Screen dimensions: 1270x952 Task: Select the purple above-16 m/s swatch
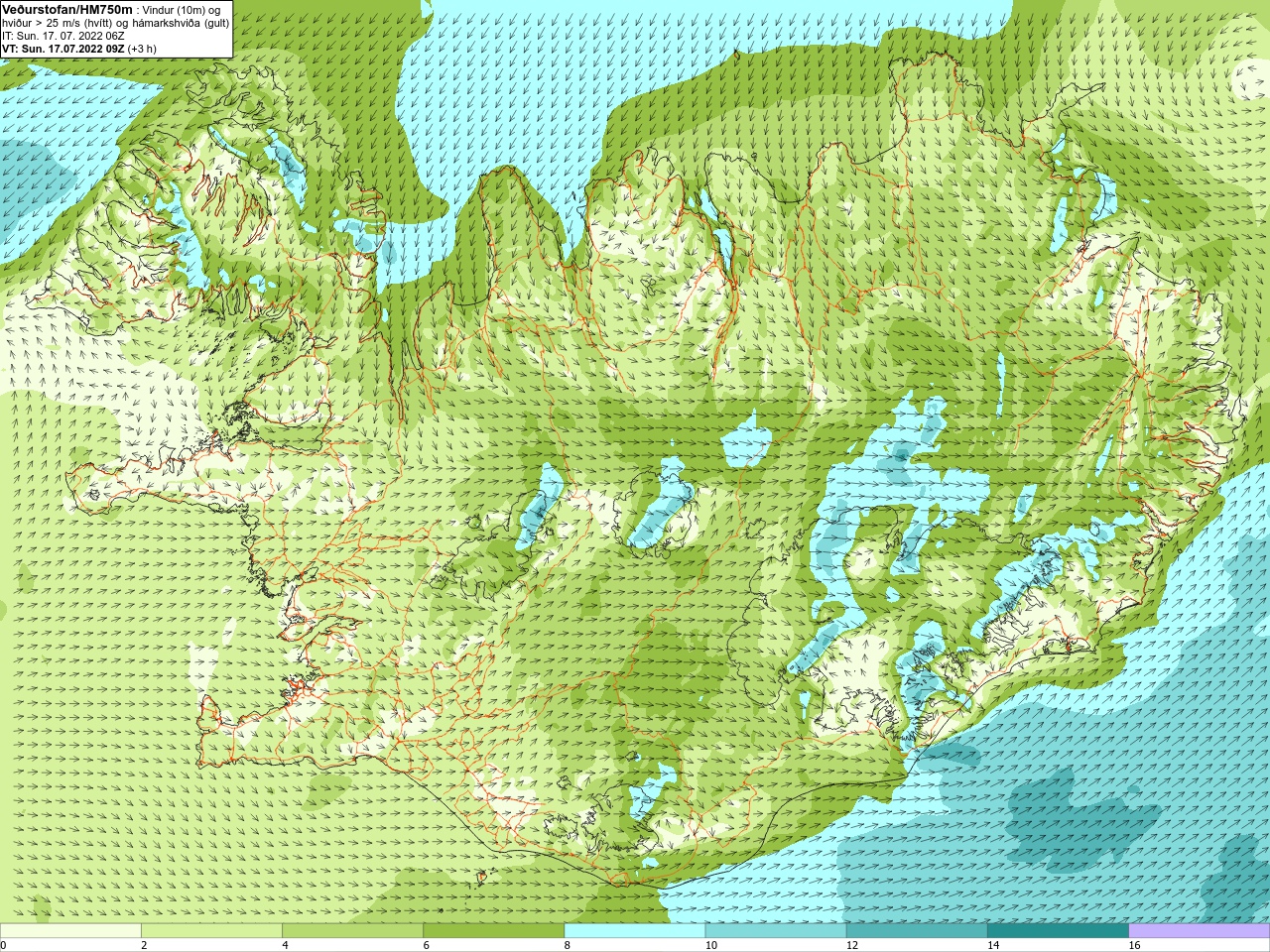[1200, 930]
